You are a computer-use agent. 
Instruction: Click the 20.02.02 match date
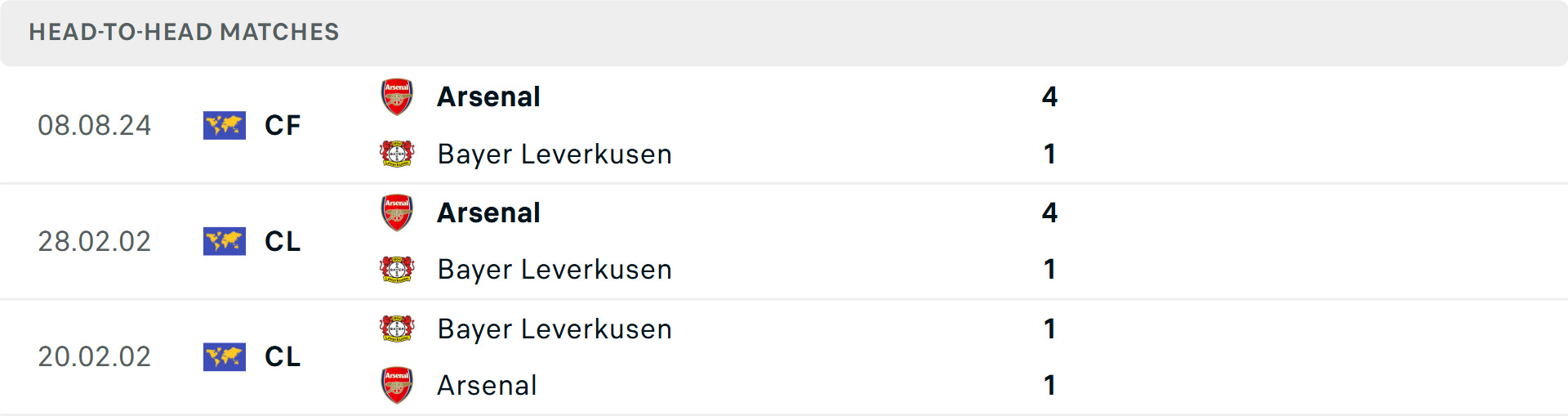pyautogui.click(x=95, y=356)
